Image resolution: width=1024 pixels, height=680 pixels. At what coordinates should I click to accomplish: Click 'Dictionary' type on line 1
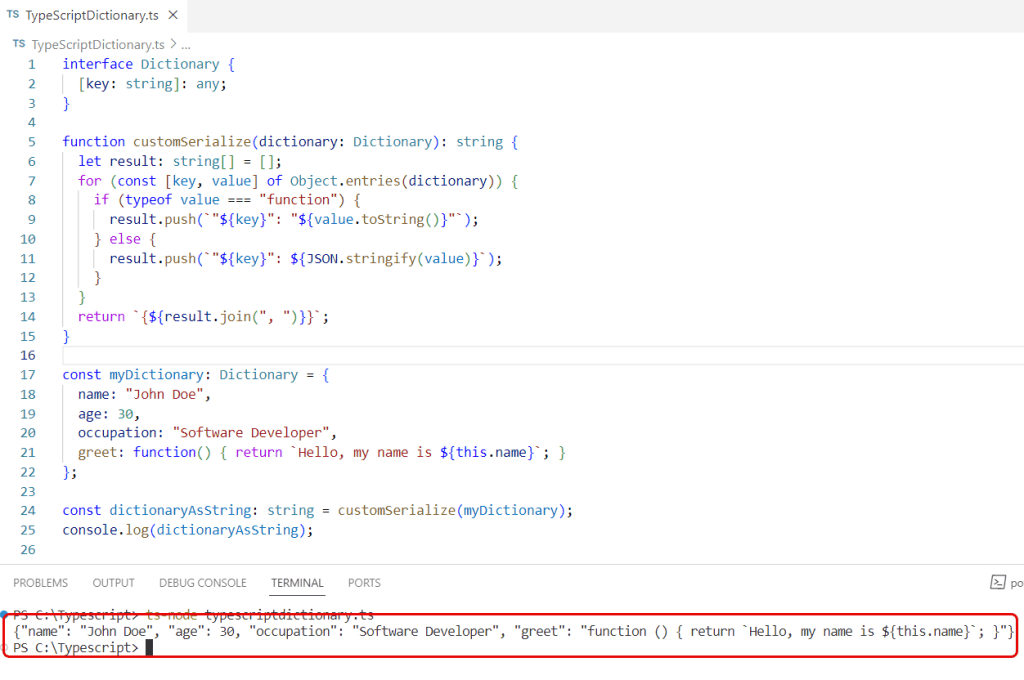tap(180, 64)
